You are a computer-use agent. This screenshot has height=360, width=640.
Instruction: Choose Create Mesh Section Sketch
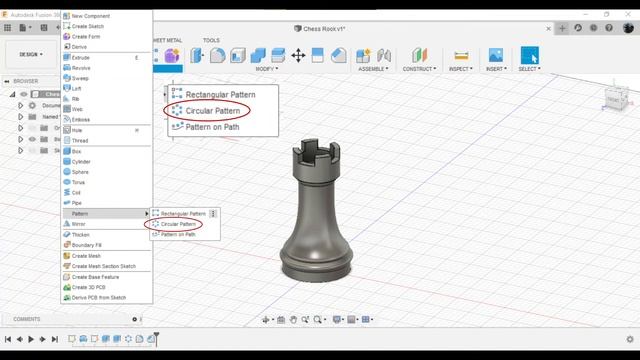(x=106, y=266)
